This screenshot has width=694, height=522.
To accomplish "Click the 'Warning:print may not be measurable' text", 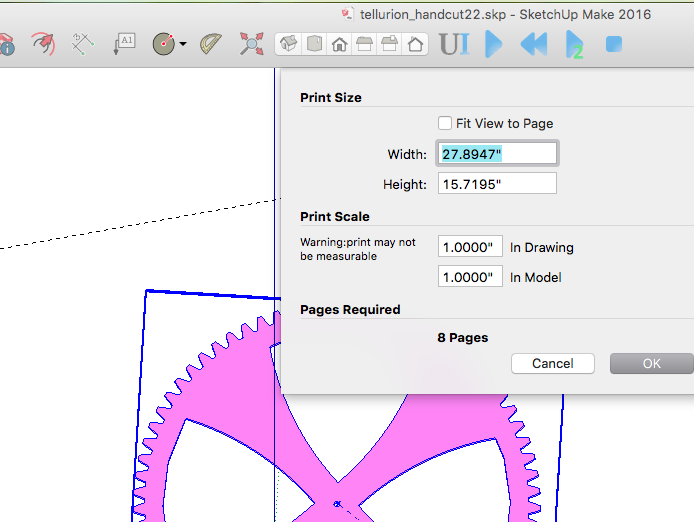I will (x=358, y=249).
